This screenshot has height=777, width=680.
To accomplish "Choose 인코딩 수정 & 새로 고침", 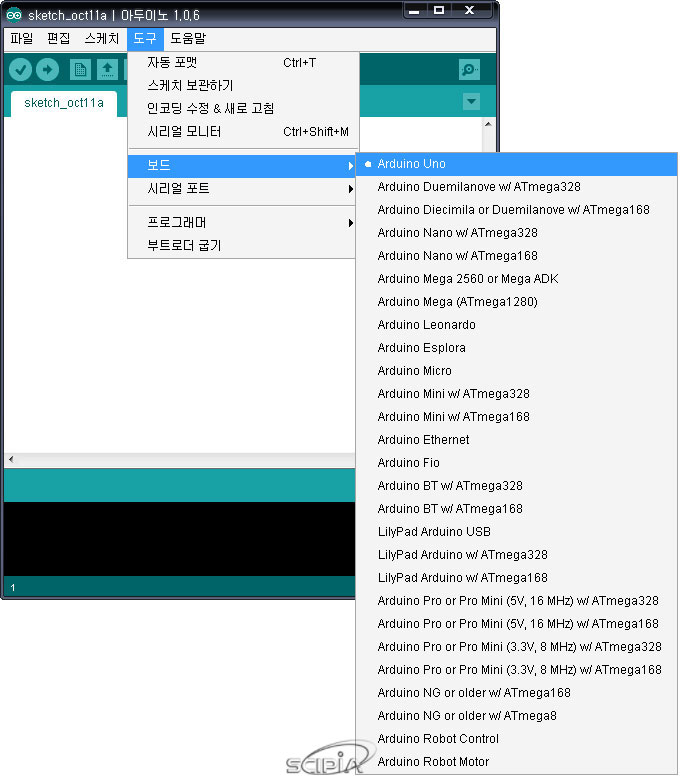I will (241, 109).
